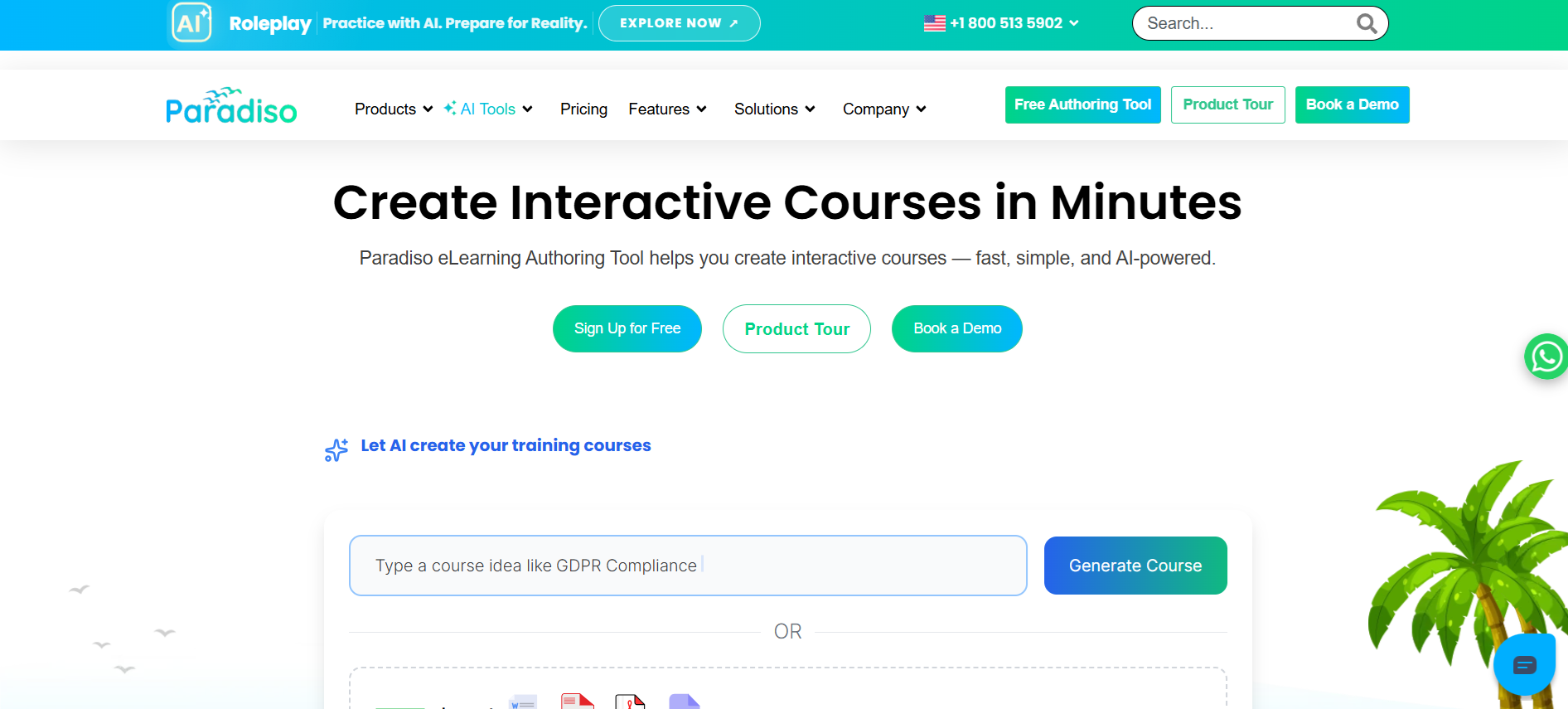This screenshot has height=709, width=1568.
Task: Expand the phone number dropdown
Action: click(1074, 23)
